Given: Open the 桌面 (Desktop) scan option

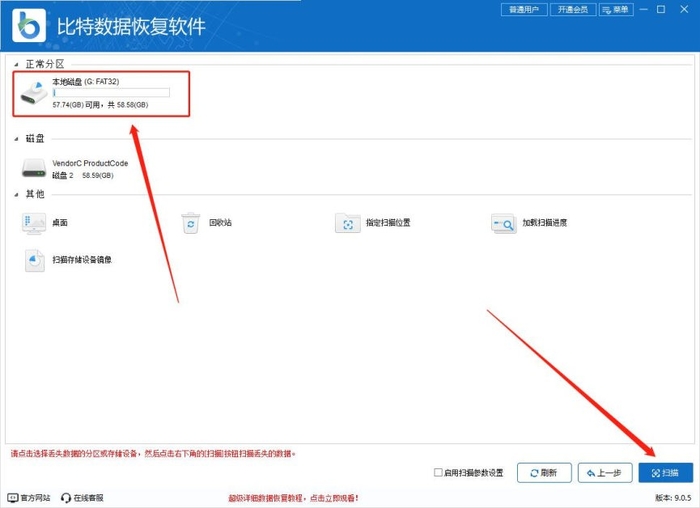Looking at the screenshot, I should pos(35,224).
